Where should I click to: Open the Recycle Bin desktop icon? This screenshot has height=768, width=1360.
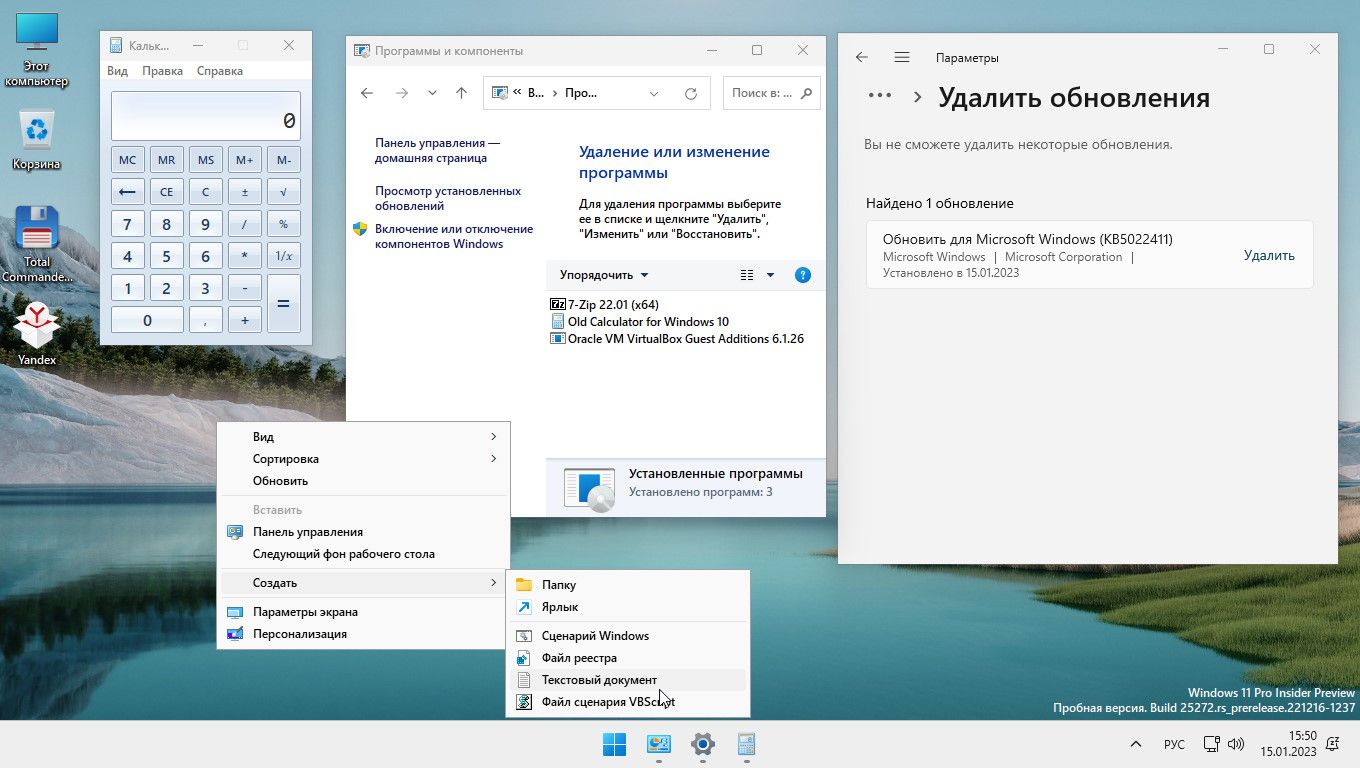tap(37, 139)
